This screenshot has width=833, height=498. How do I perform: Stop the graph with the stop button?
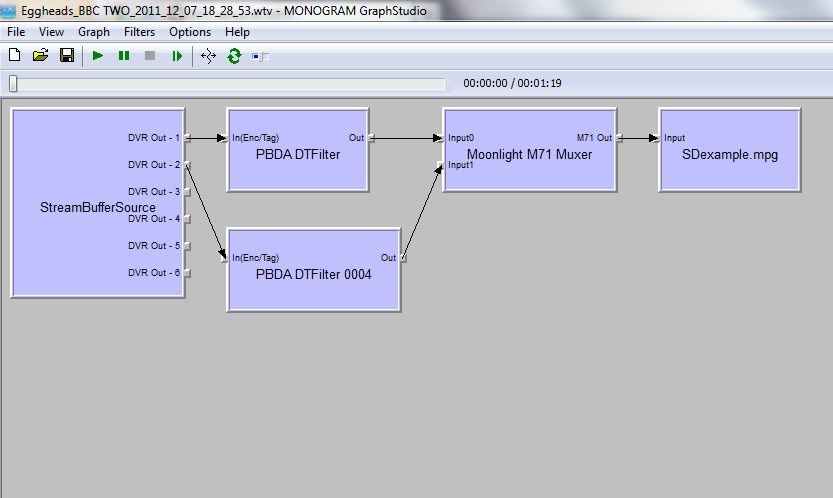pos(150,56)
